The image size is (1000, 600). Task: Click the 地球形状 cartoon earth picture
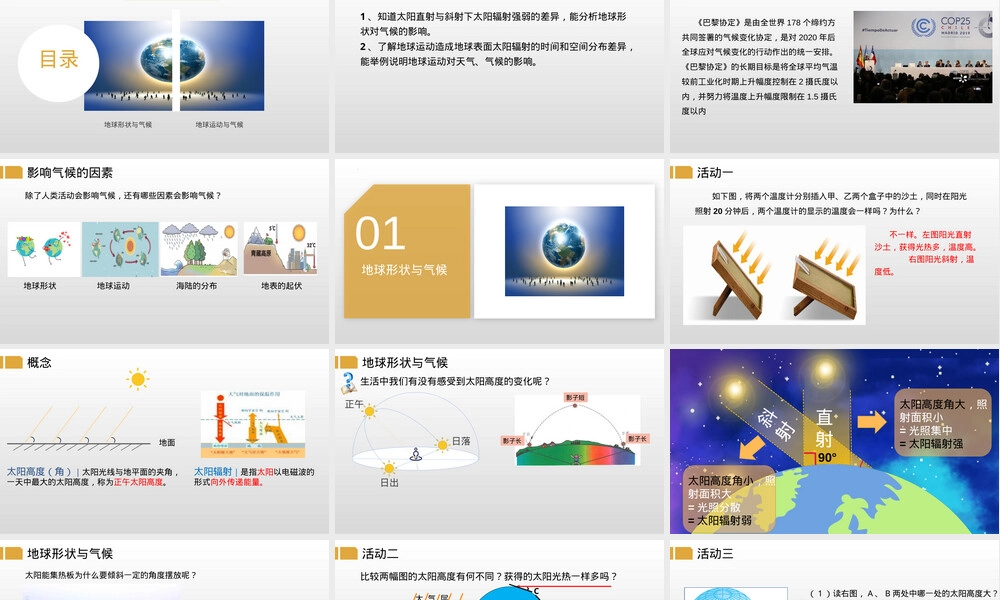(x=43, y=249)
